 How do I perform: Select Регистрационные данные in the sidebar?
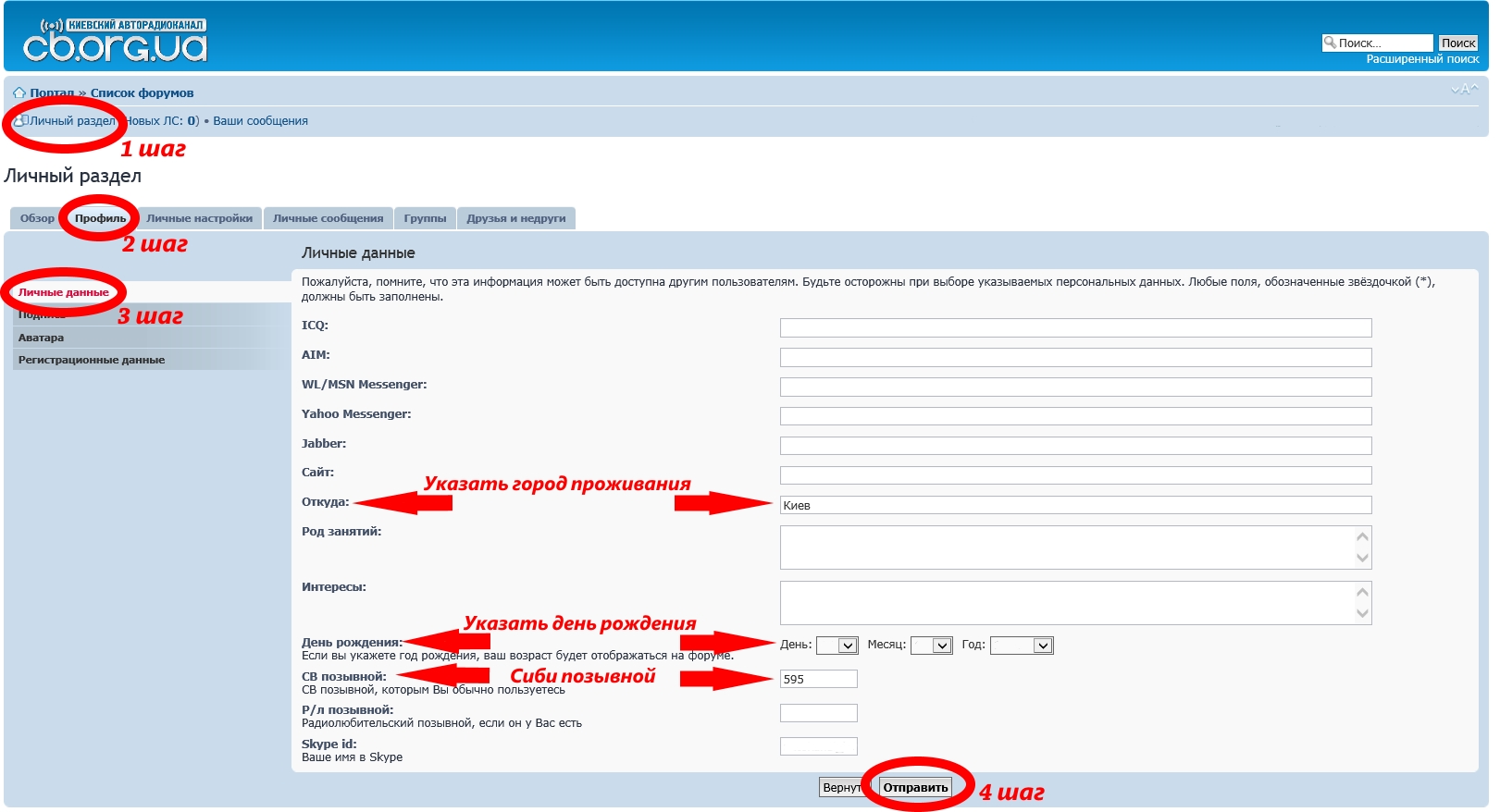92,360
